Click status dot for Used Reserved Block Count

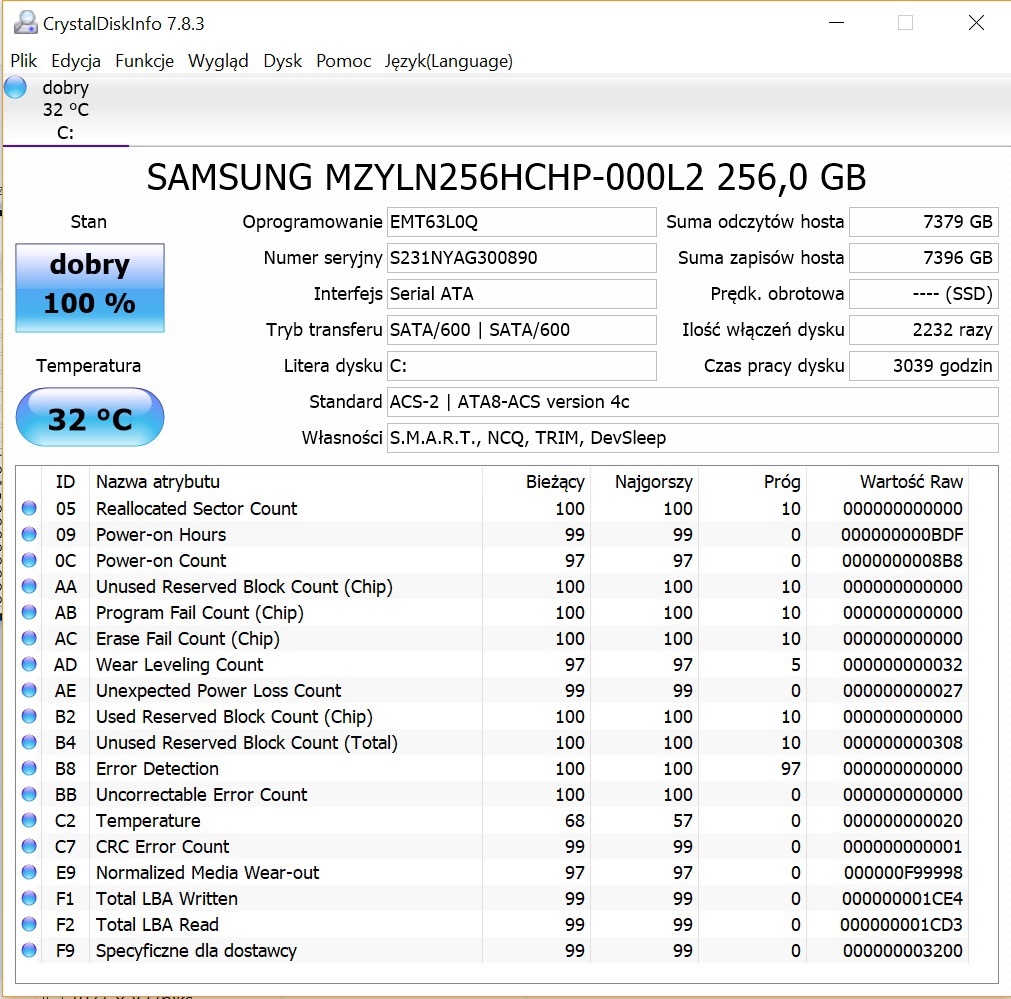pyautogui.click(x=29, y=717)
